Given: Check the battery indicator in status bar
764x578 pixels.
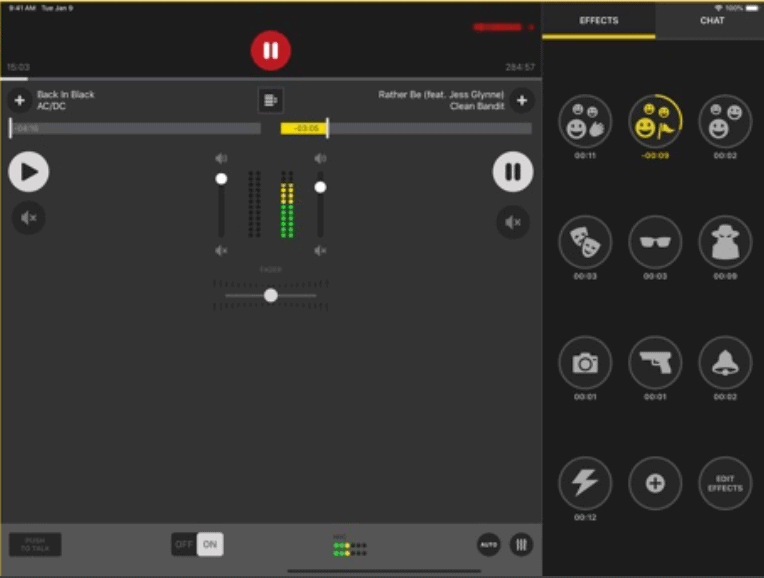Looking at the screenshot, I should pos(752,8).
